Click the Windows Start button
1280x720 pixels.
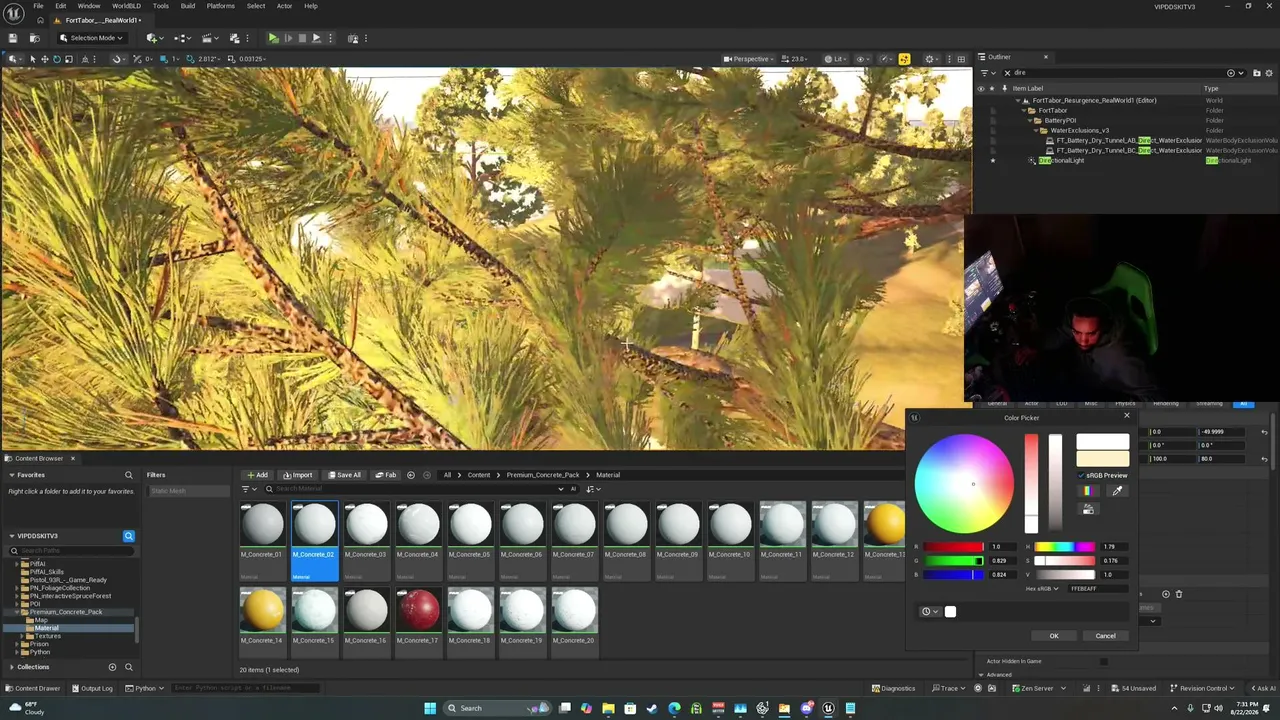tap(430, 708)
